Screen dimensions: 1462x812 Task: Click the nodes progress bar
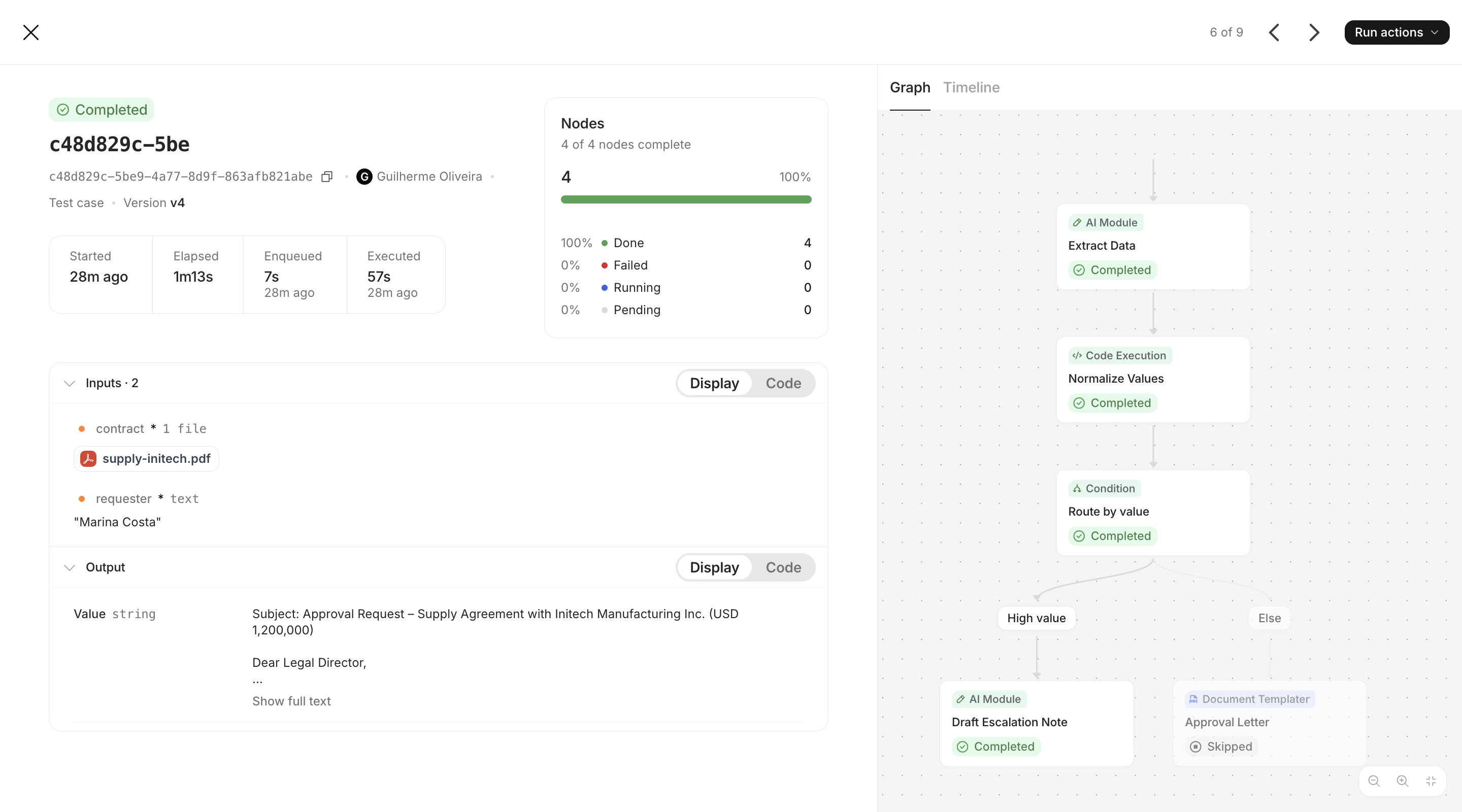pyautogui.click(x=686, y=199)
